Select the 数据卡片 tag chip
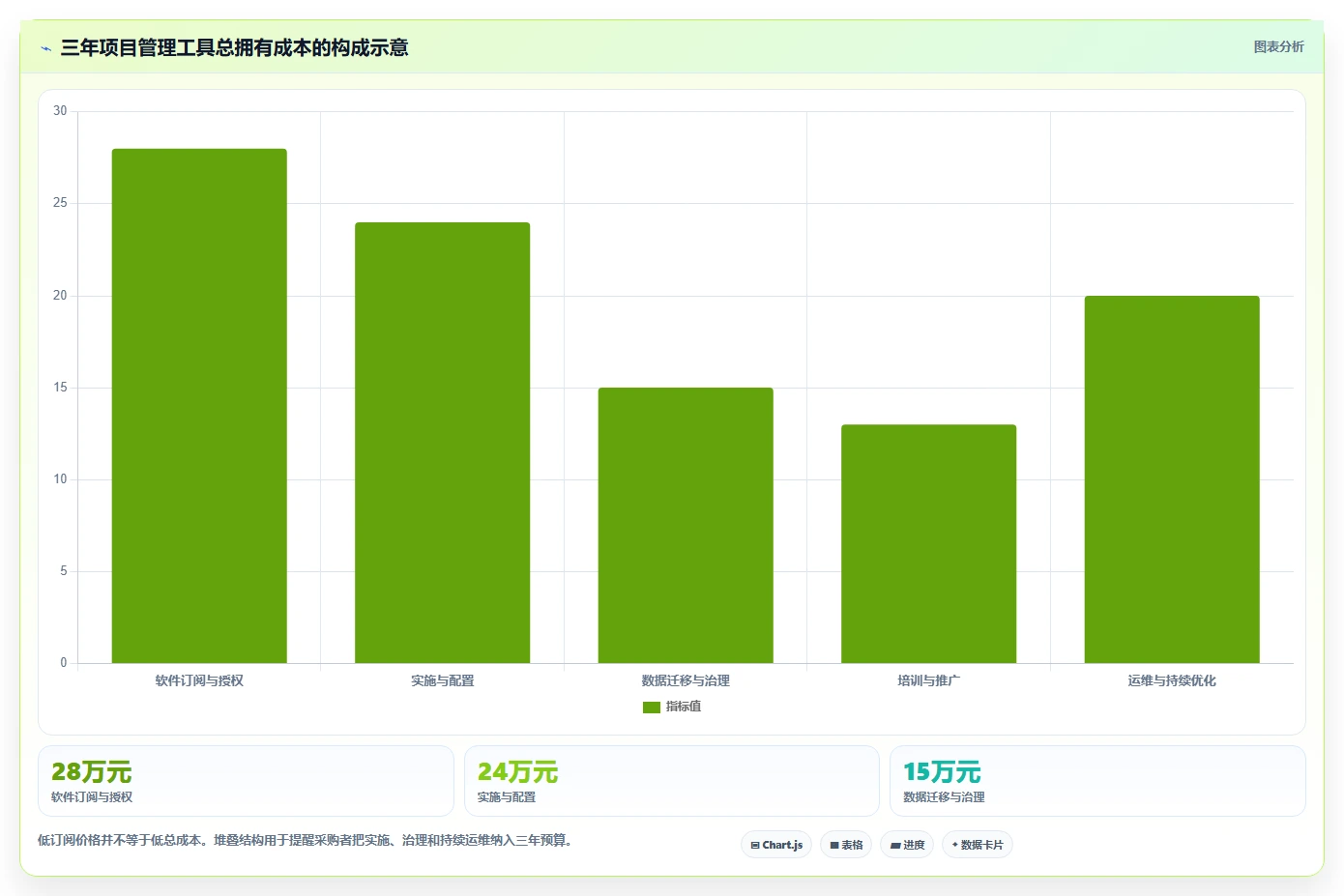The height and width of the screenshot is (896, 1344). (978, 845)
